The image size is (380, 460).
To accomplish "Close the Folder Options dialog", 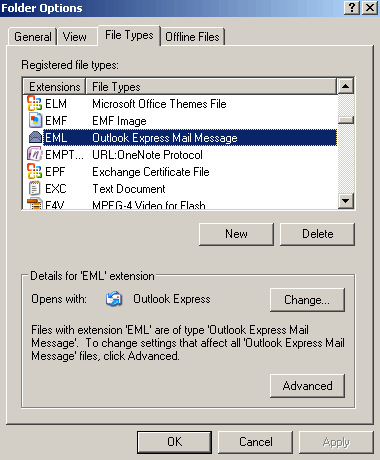I will (370, 8).
